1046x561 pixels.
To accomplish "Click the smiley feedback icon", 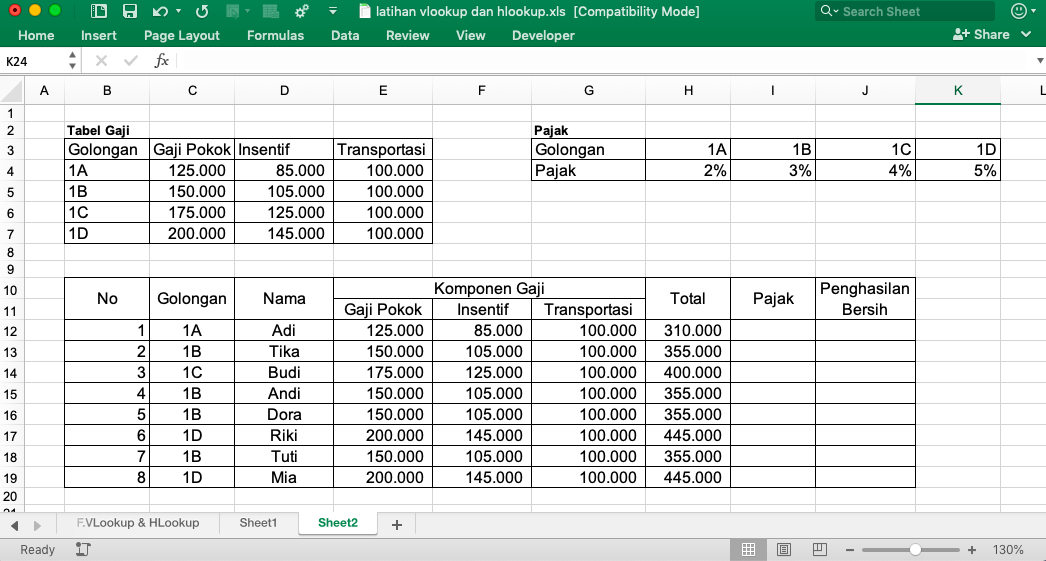I will pyautogui.click(x=1019, y=11).
